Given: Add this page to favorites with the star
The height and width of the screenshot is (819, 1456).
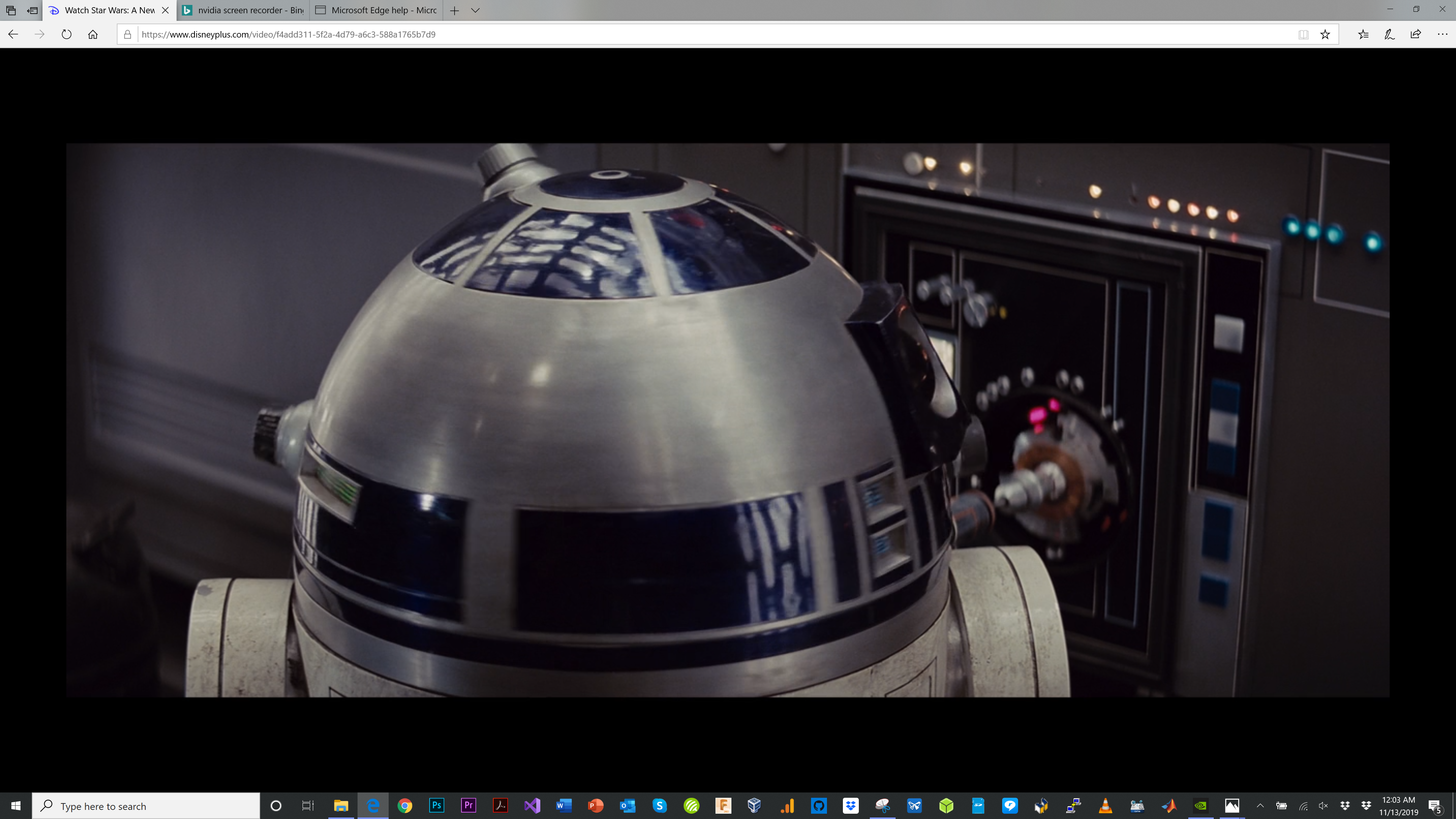Looking at the screenshot, I should point(1325,35).
